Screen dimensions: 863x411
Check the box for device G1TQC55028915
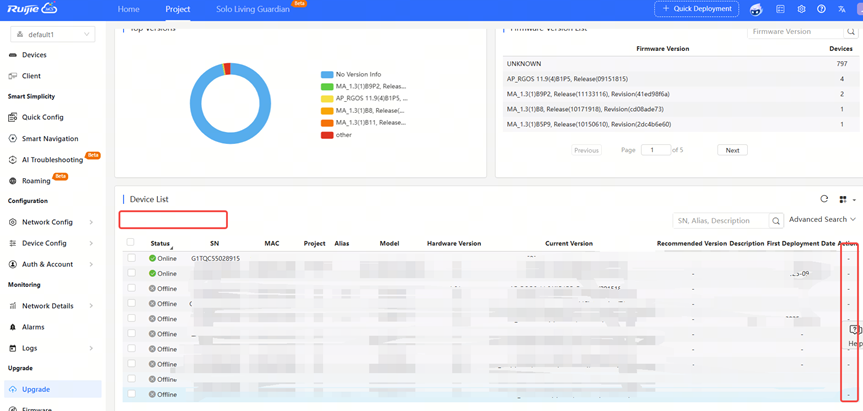tap(131, 257)
